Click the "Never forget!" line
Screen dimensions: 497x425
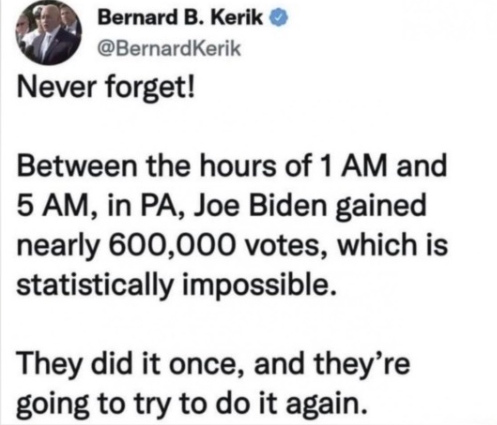[x=105, y=88]
